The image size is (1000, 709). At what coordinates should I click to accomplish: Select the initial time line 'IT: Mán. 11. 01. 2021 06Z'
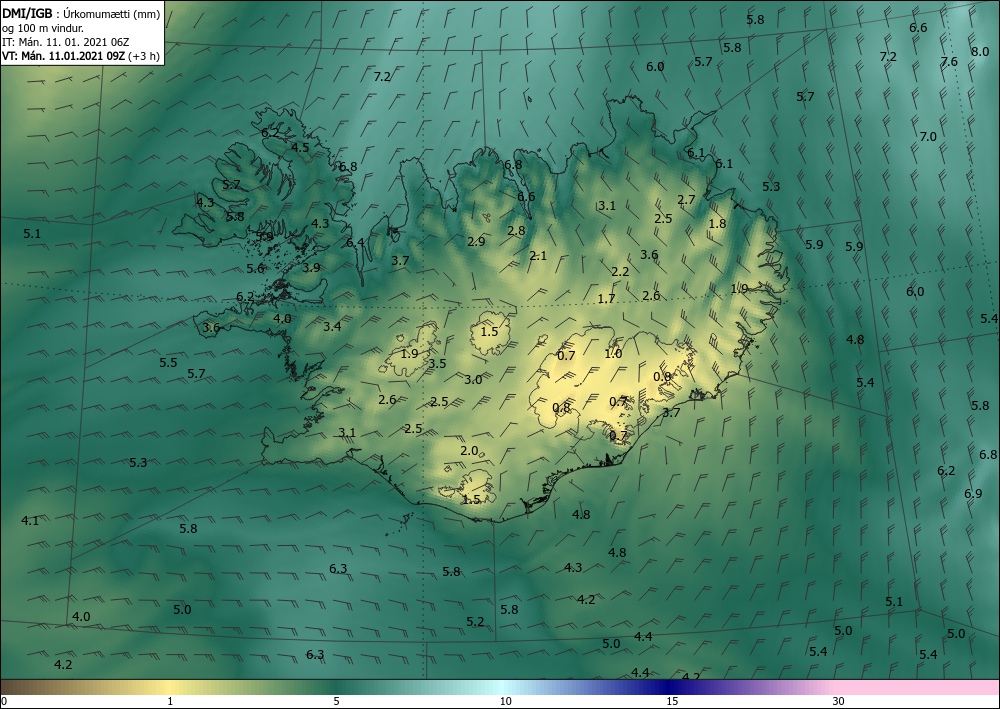[x=66, y=42]
